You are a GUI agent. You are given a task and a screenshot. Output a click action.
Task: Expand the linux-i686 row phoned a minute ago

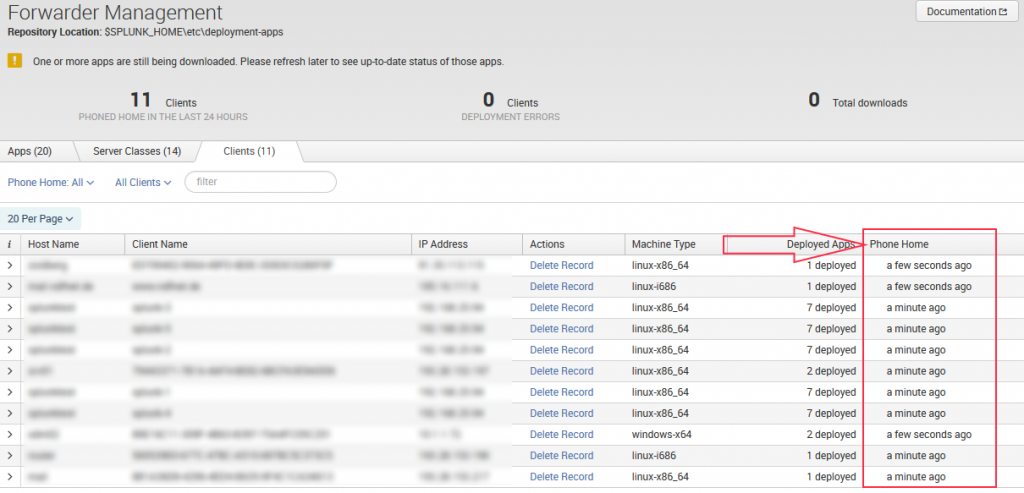point(10,456)
